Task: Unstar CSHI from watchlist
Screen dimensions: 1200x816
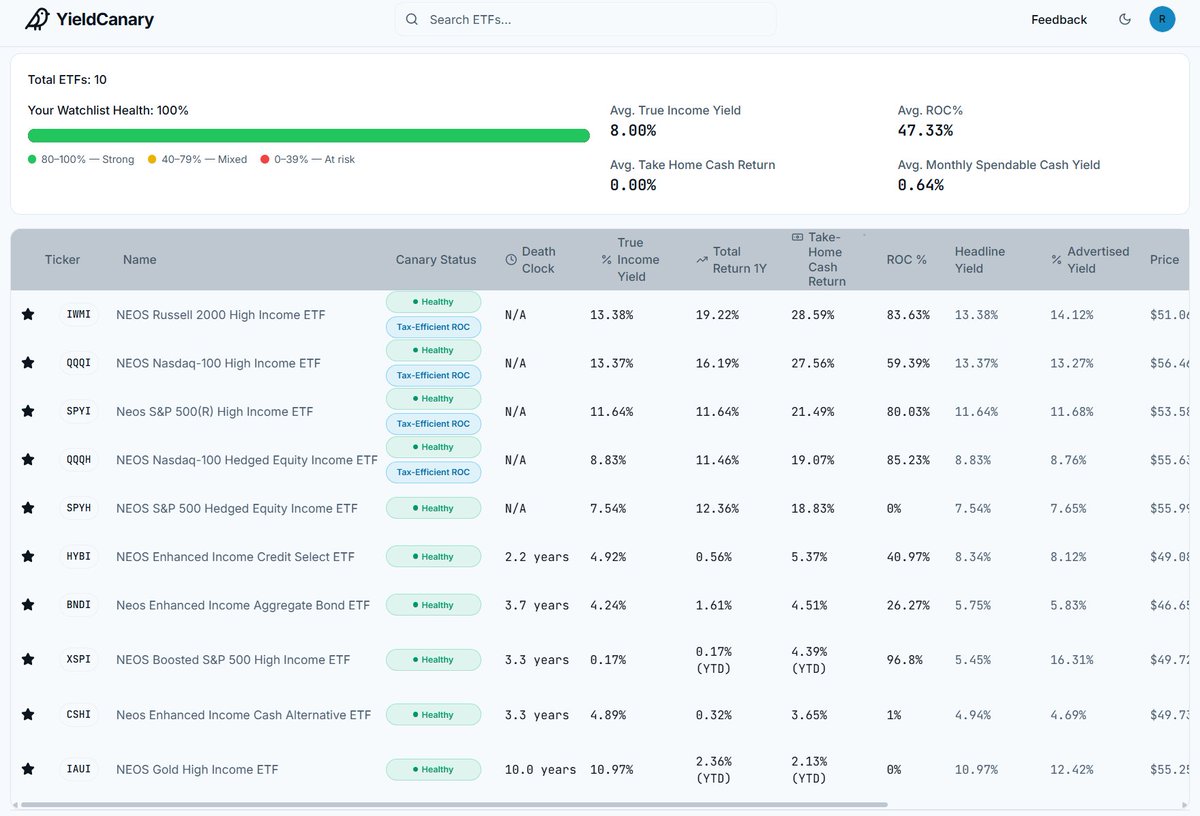Action: tap(28, 715)
